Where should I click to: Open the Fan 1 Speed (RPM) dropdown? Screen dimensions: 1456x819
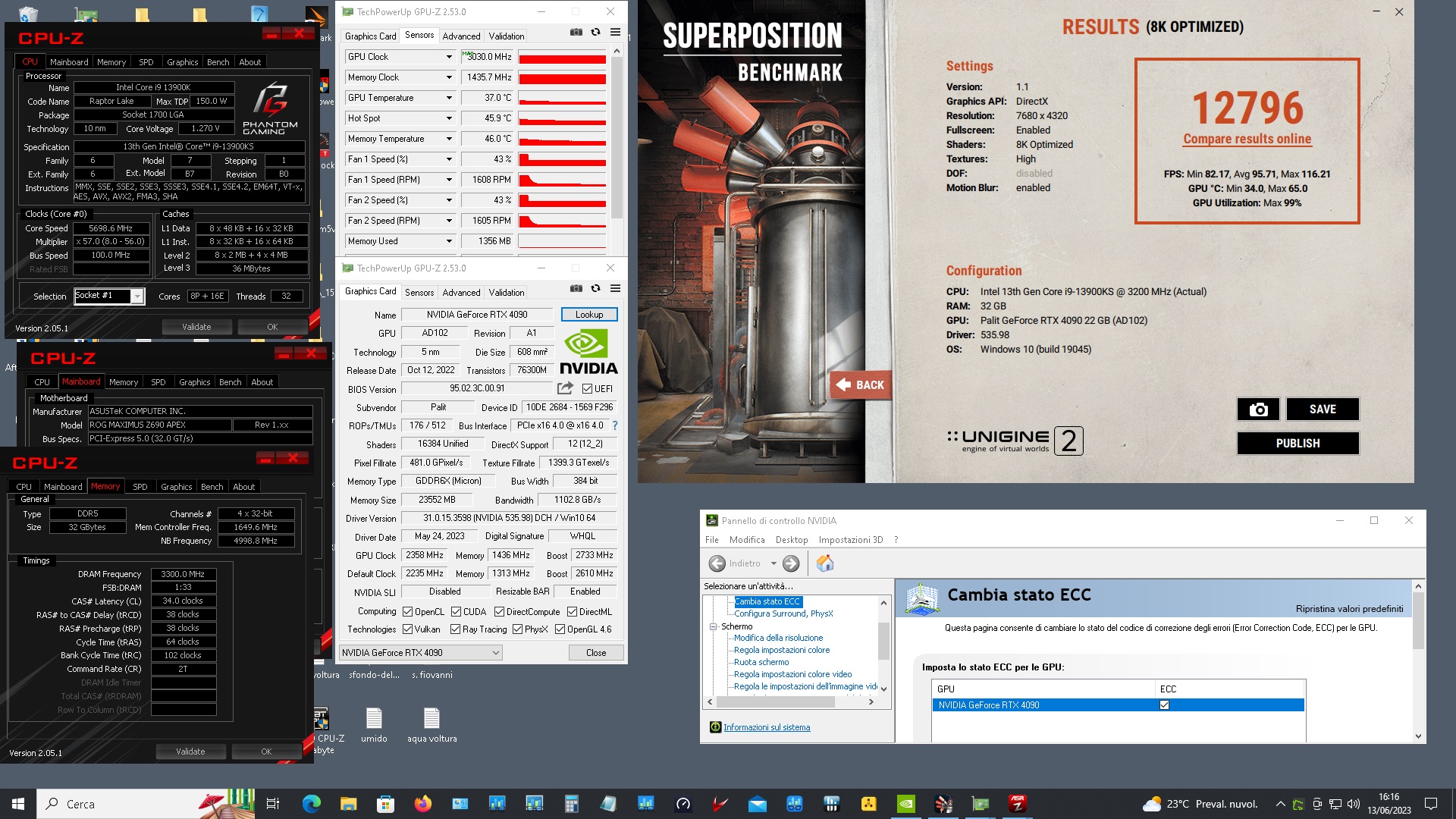[x=449, y=180]
